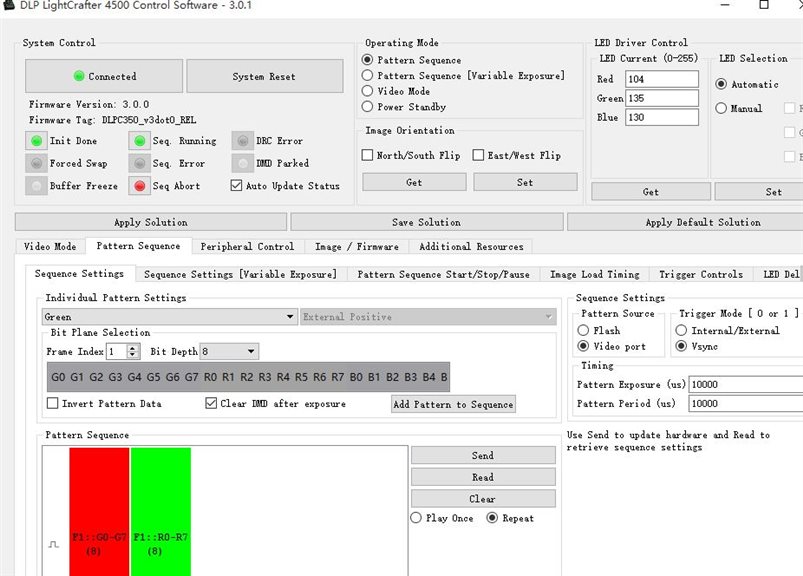Image resolution: width=803 pixels, height=576 pixels.
Task: Open the Trigger Controls sub-tab
Action: (x=701, y=274)
